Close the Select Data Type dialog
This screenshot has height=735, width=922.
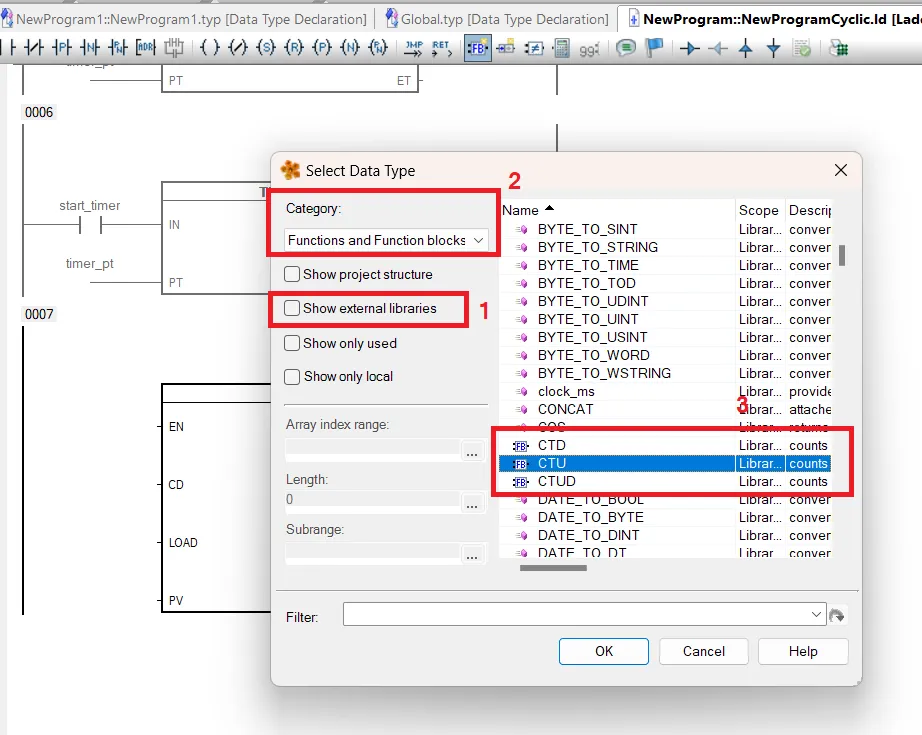point(841,171)
